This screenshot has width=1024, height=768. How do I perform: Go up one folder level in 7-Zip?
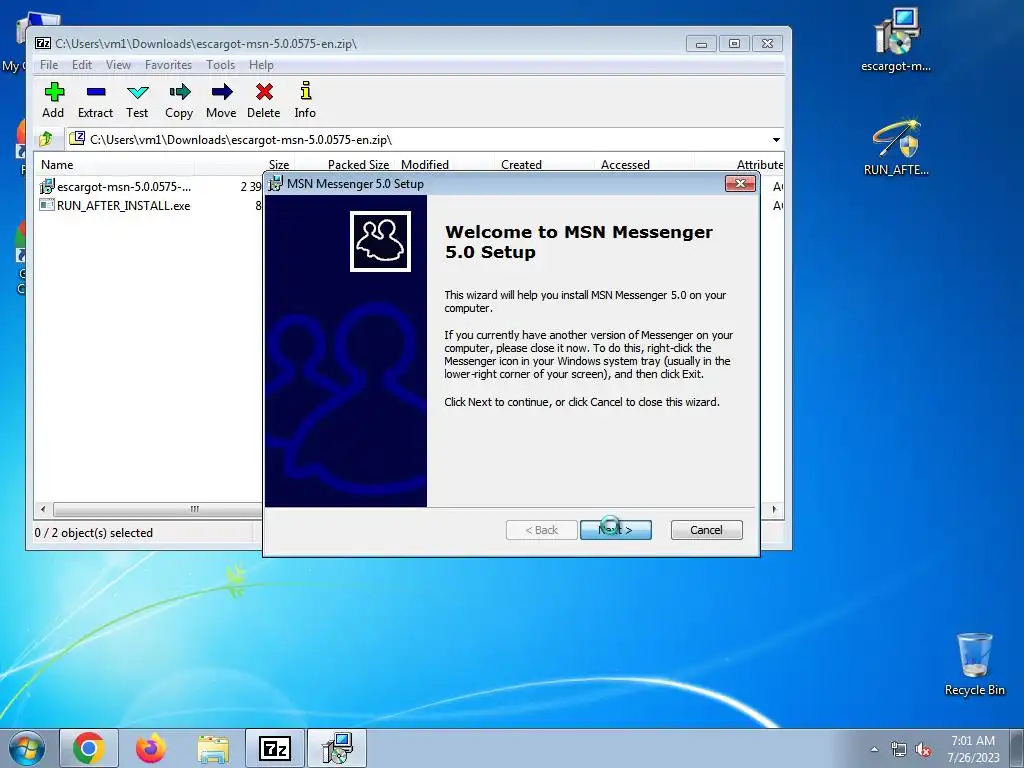46,139
